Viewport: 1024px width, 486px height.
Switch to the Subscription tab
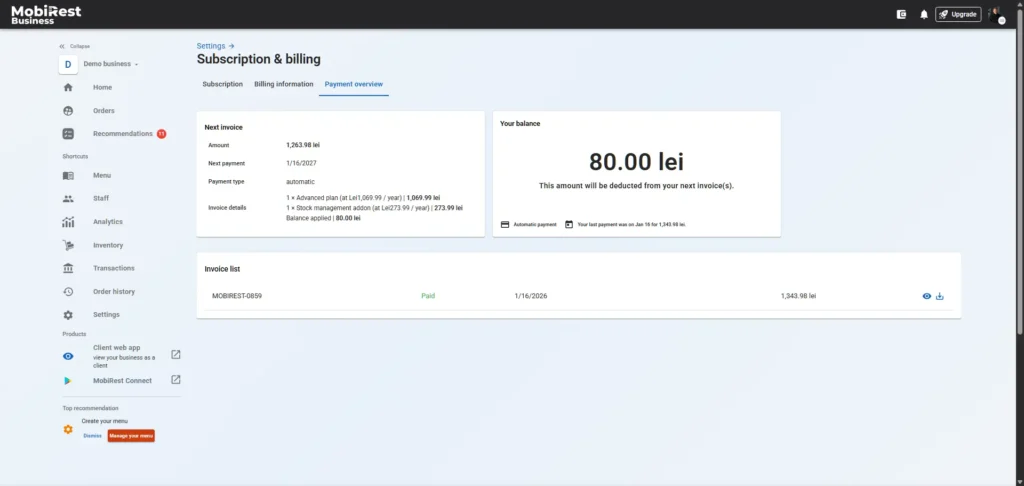(222, 84)
